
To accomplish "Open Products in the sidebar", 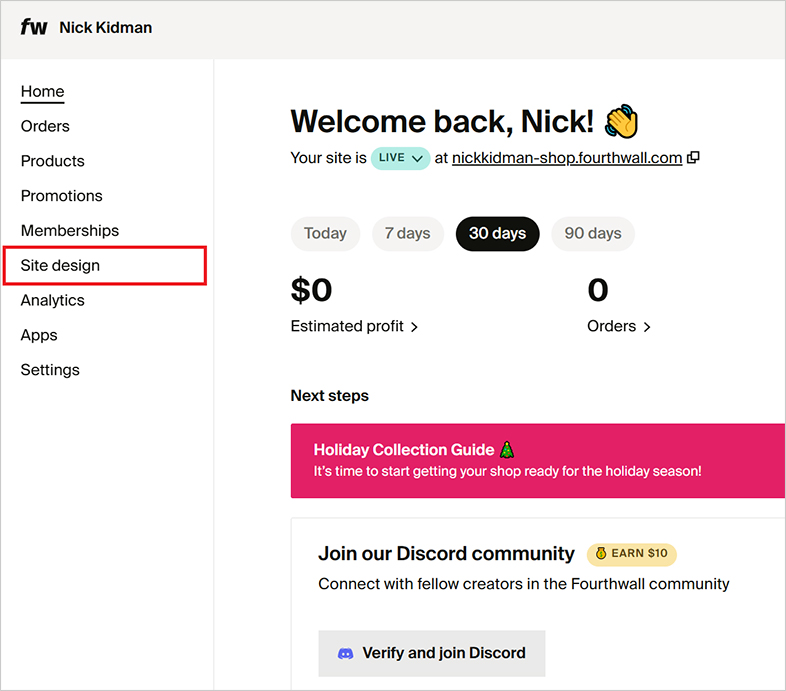I will click(53, 161).
